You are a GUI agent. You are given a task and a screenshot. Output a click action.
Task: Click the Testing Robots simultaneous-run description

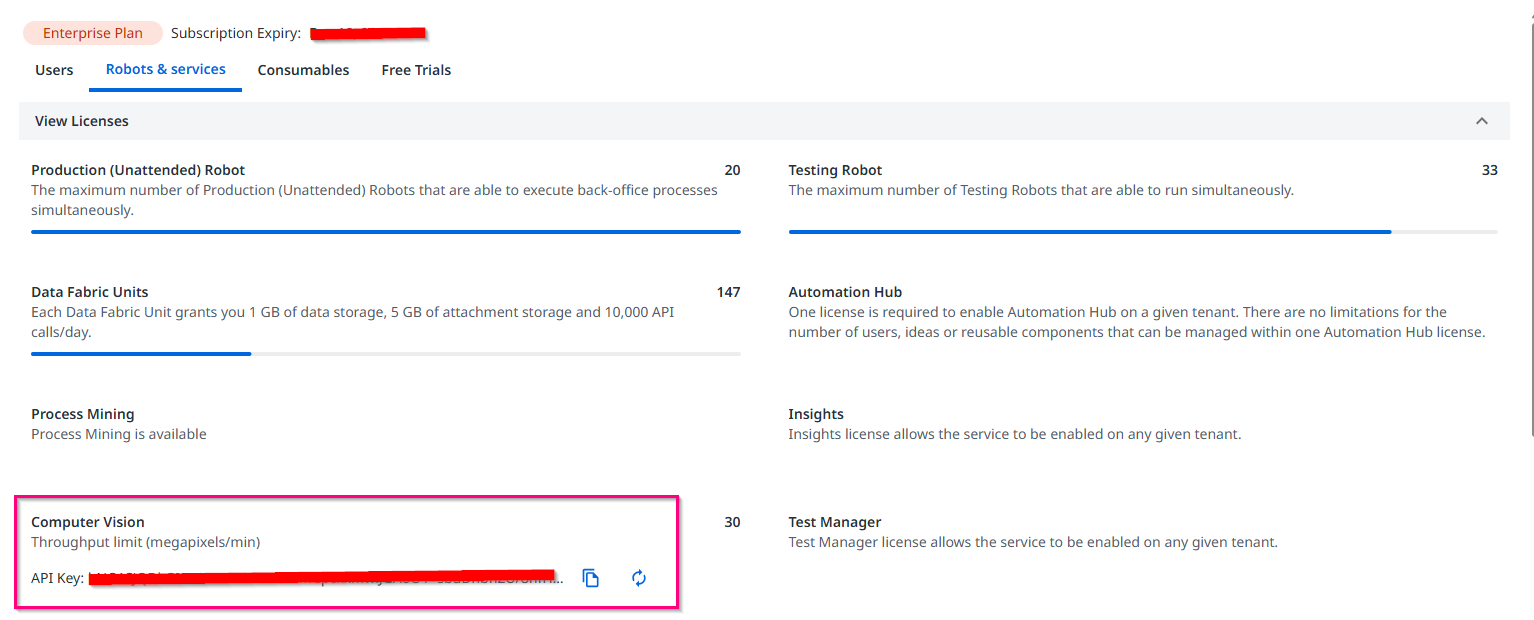coord(1041,190)
